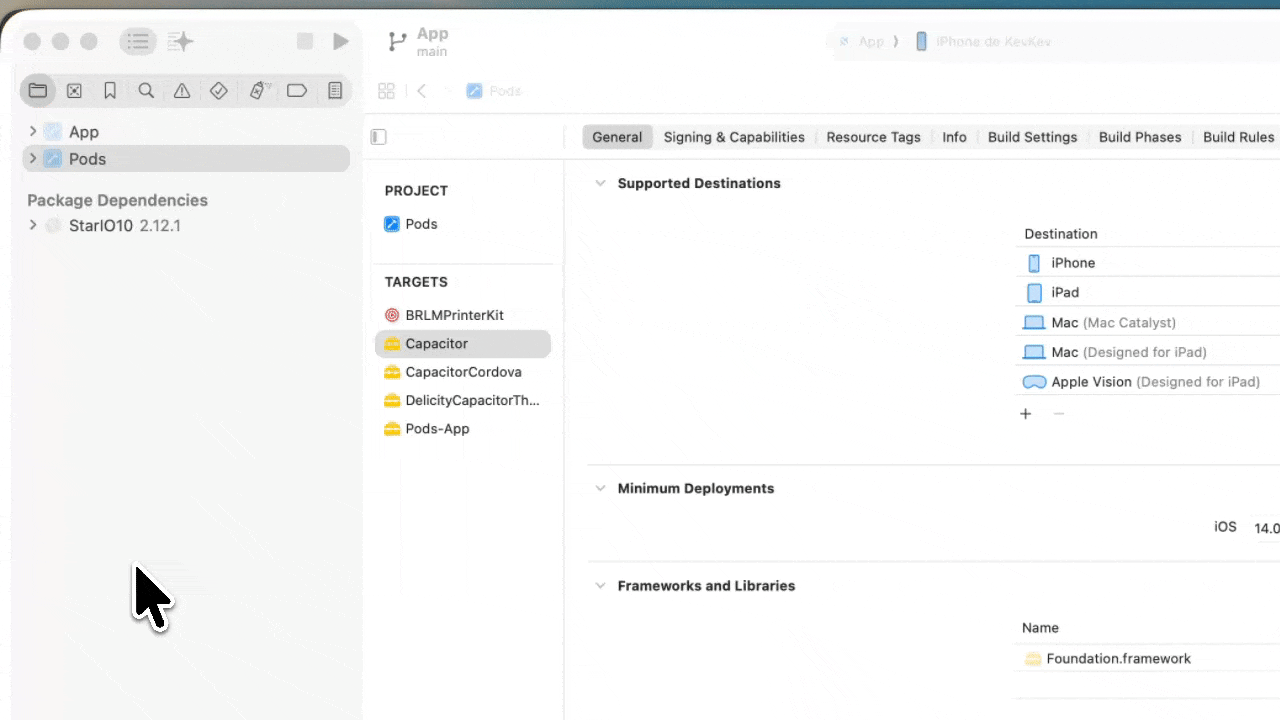Select the Pods-App target
The image size is (1280, 720).
[463, 429]
